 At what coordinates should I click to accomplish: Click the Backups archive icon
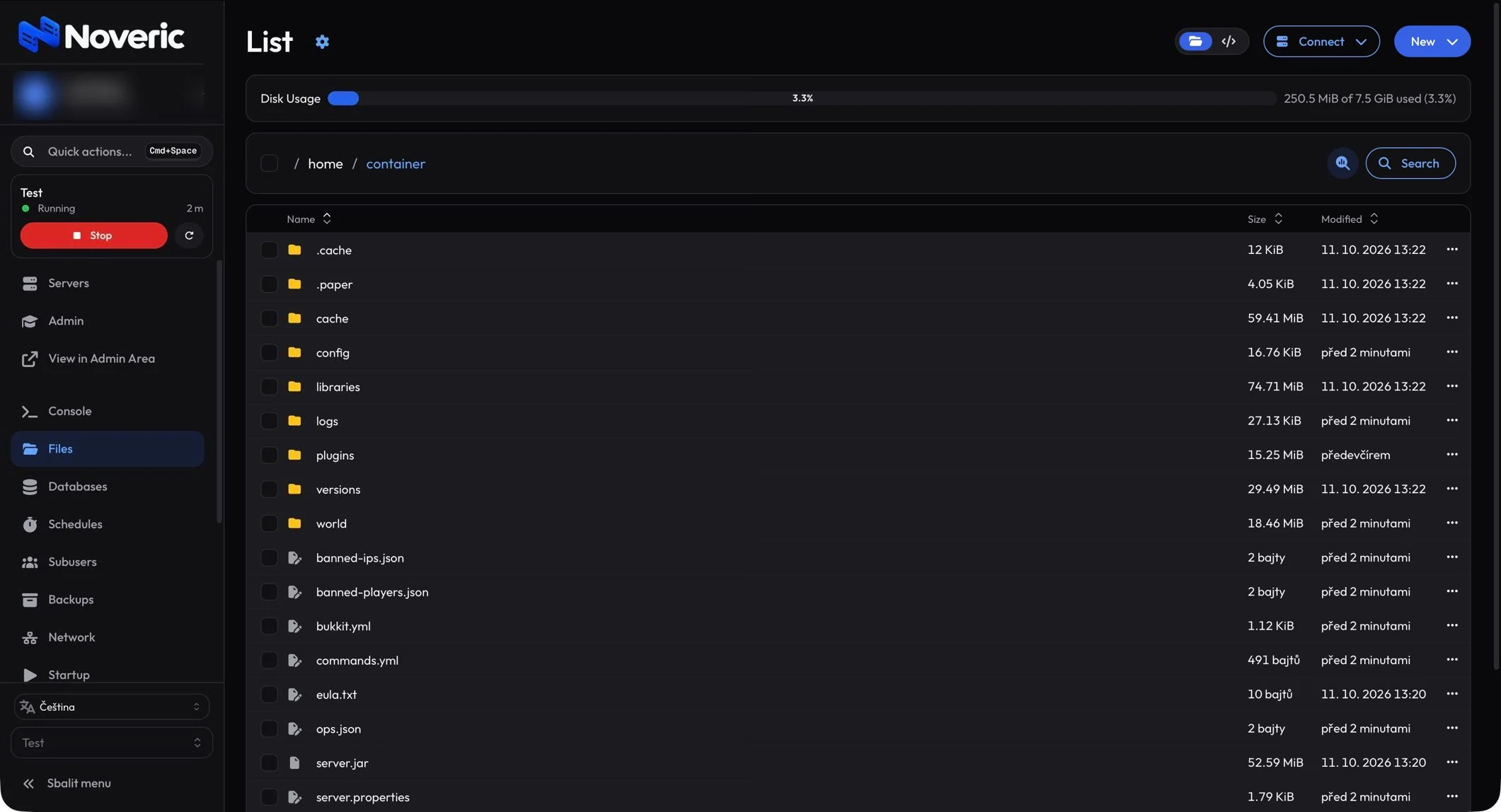30,600
